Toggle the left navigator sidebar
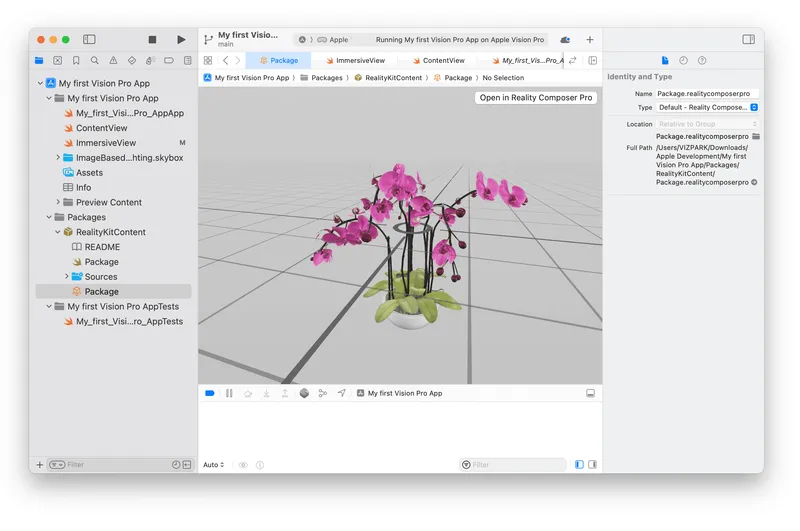Viewport: 800px width, 531px height. pyautogui.click(x=89, y=40)
